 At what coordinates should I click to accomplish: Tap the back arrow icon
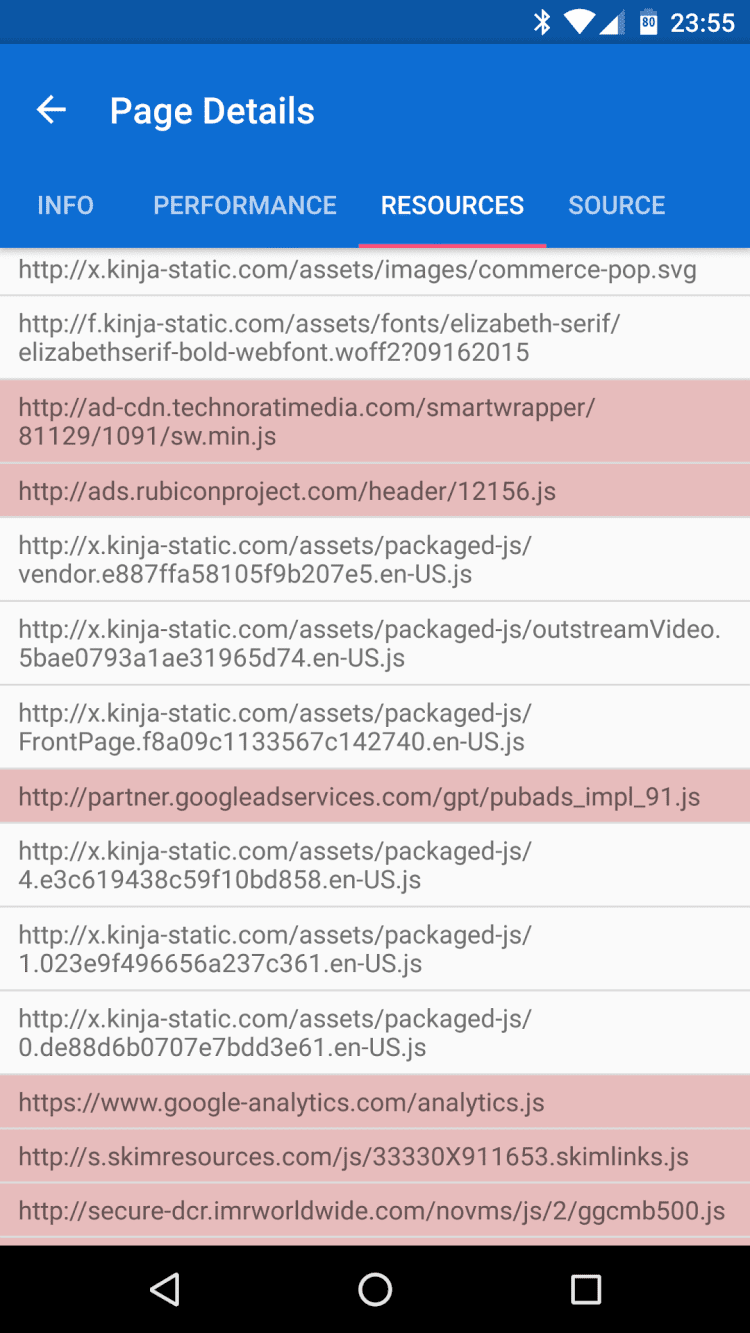[x=51, y=111]
